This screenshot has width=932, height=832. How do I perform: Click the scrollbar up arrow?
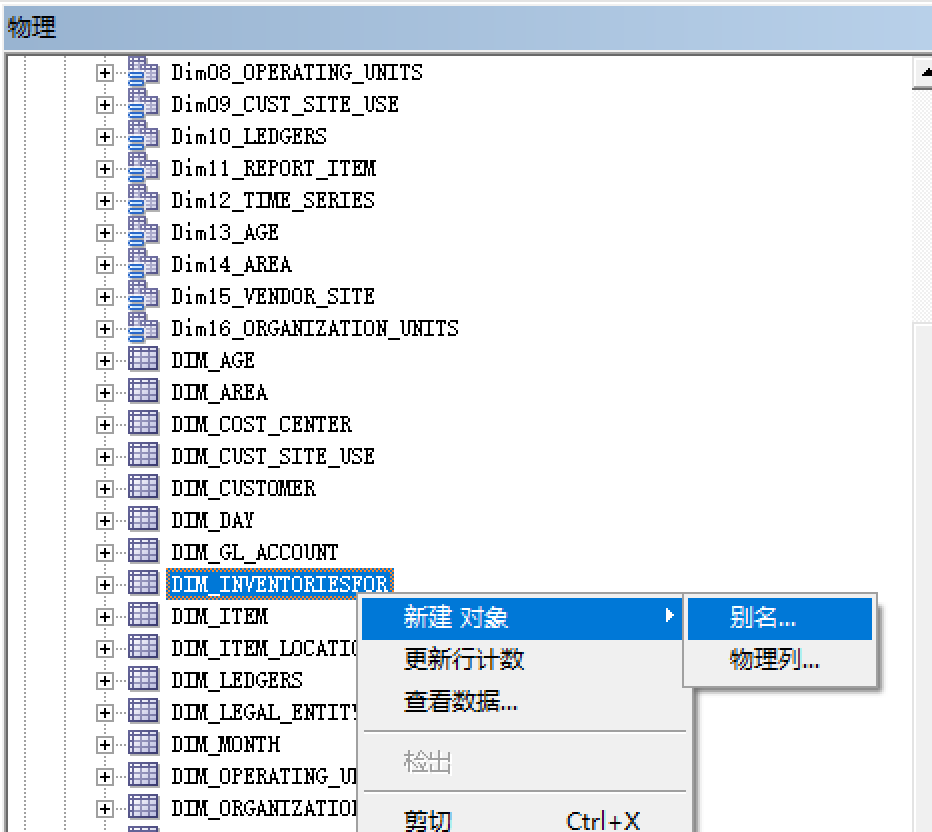coord(922,74)
